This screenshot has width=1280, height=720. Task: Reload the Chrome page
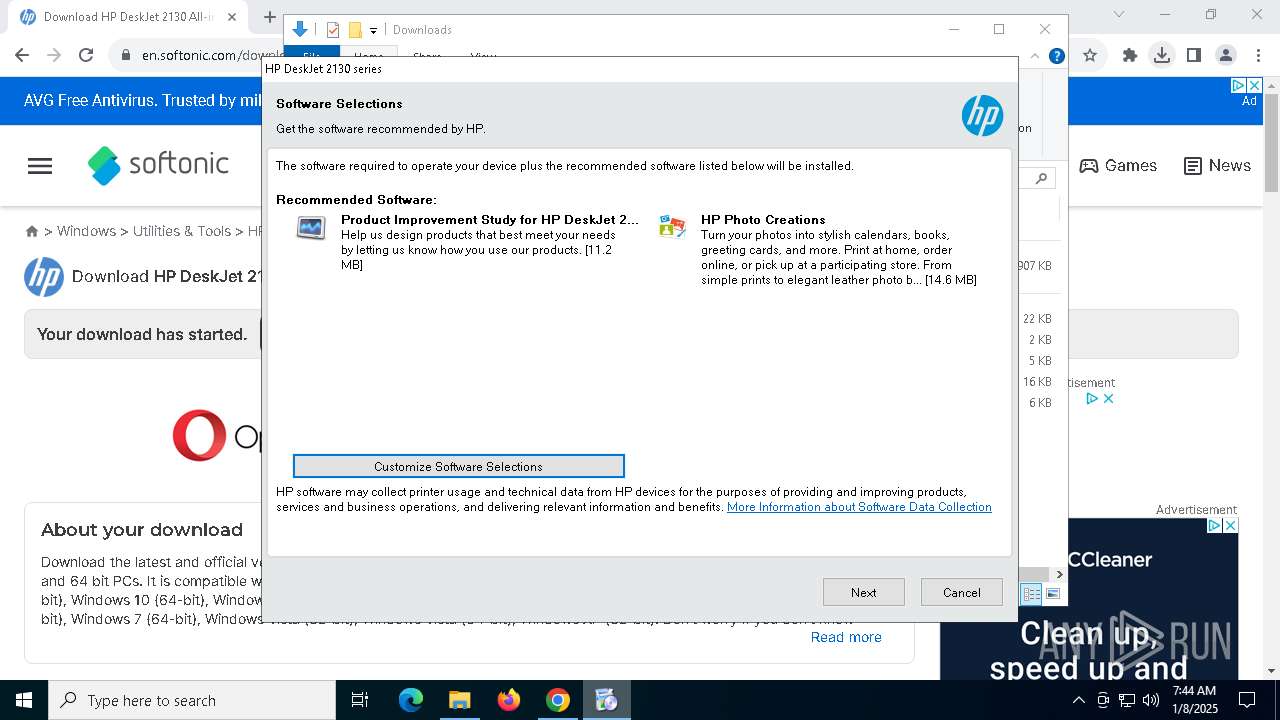86,55
